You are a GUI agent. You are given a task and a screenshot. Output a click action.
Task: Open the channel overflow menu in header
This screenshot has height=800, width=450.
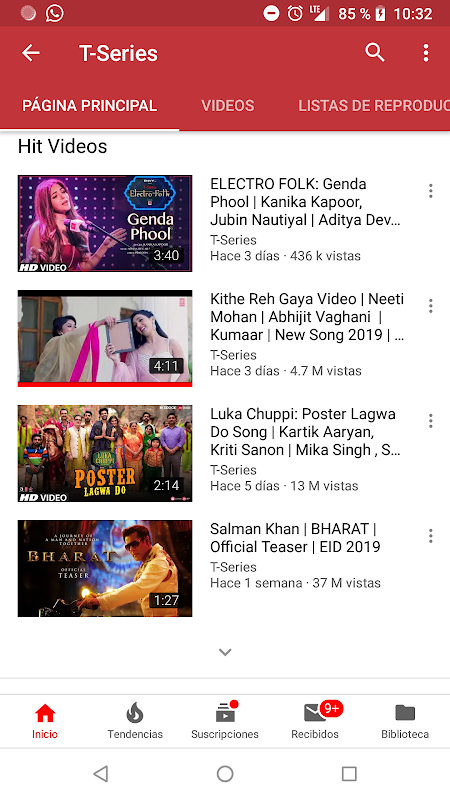click(426, 53)
